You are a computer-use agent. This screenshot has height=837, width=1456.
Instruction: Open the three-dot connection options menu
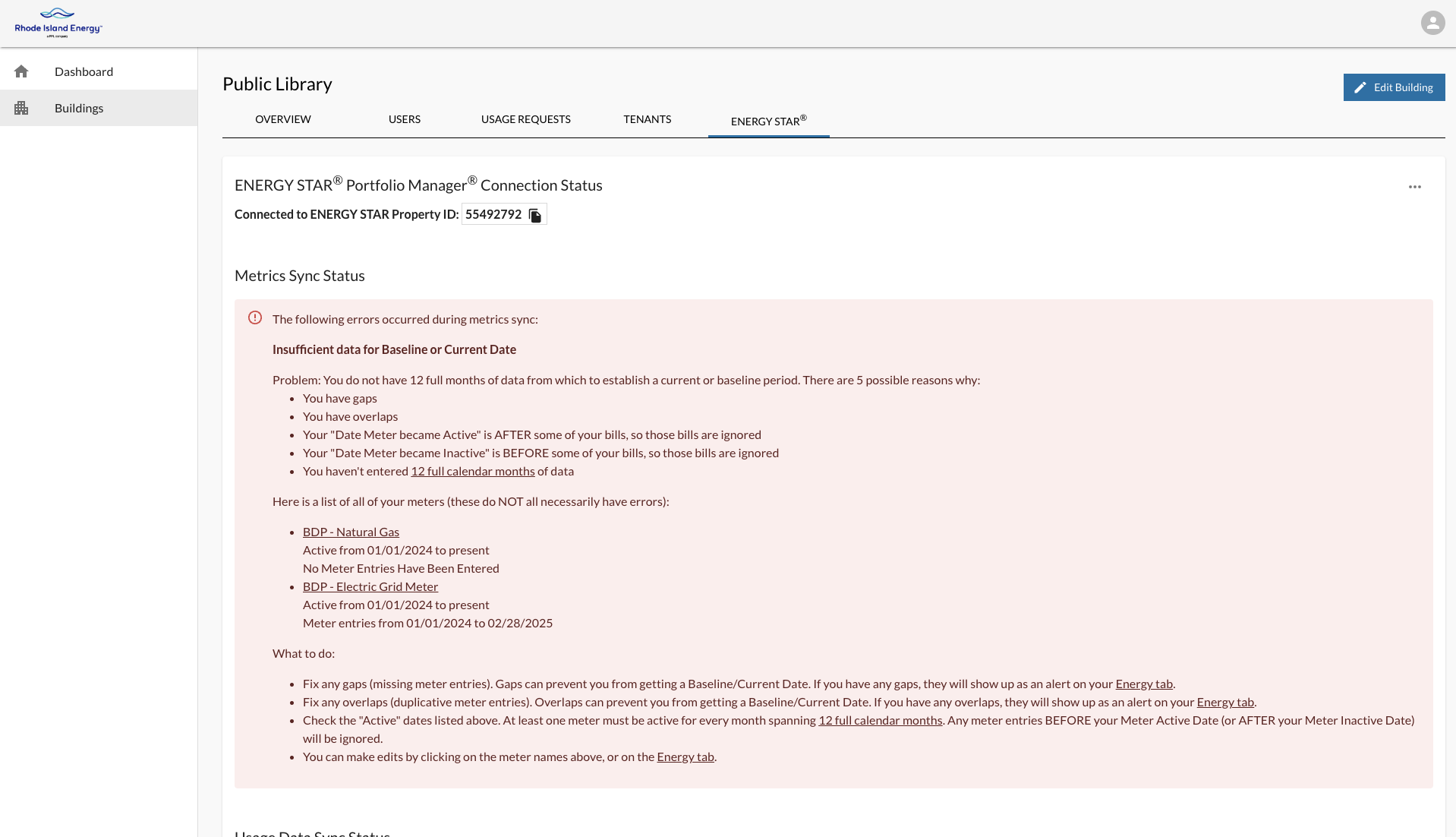[1415, 187]
